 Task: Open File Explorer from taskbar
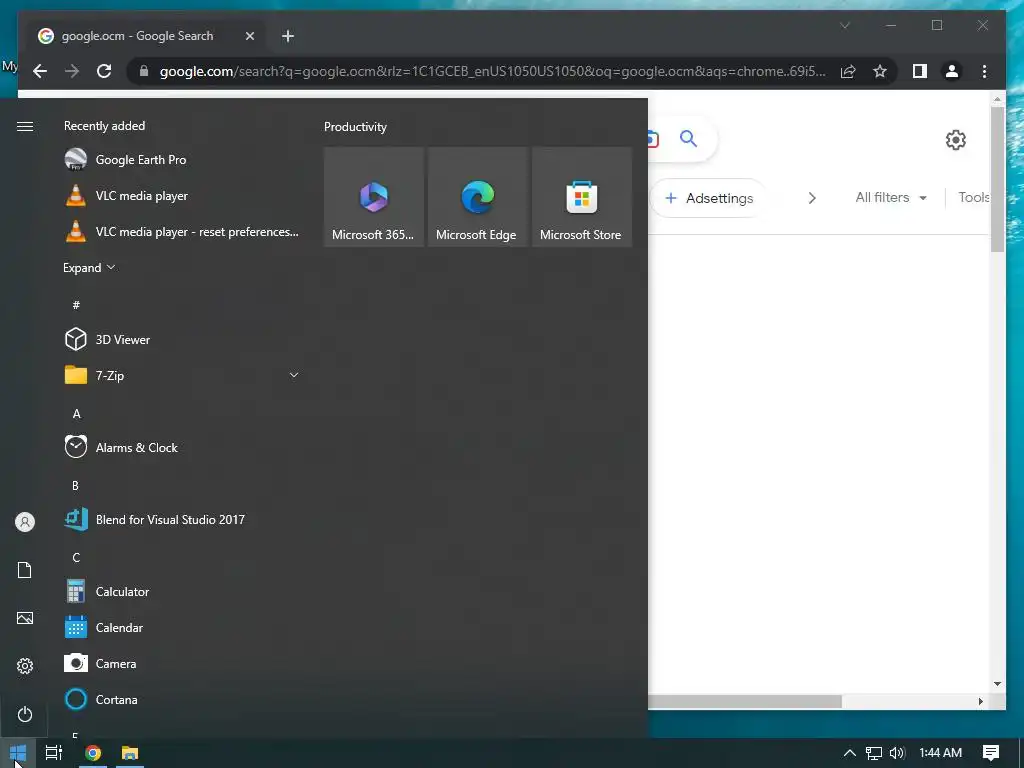[130, 753]
